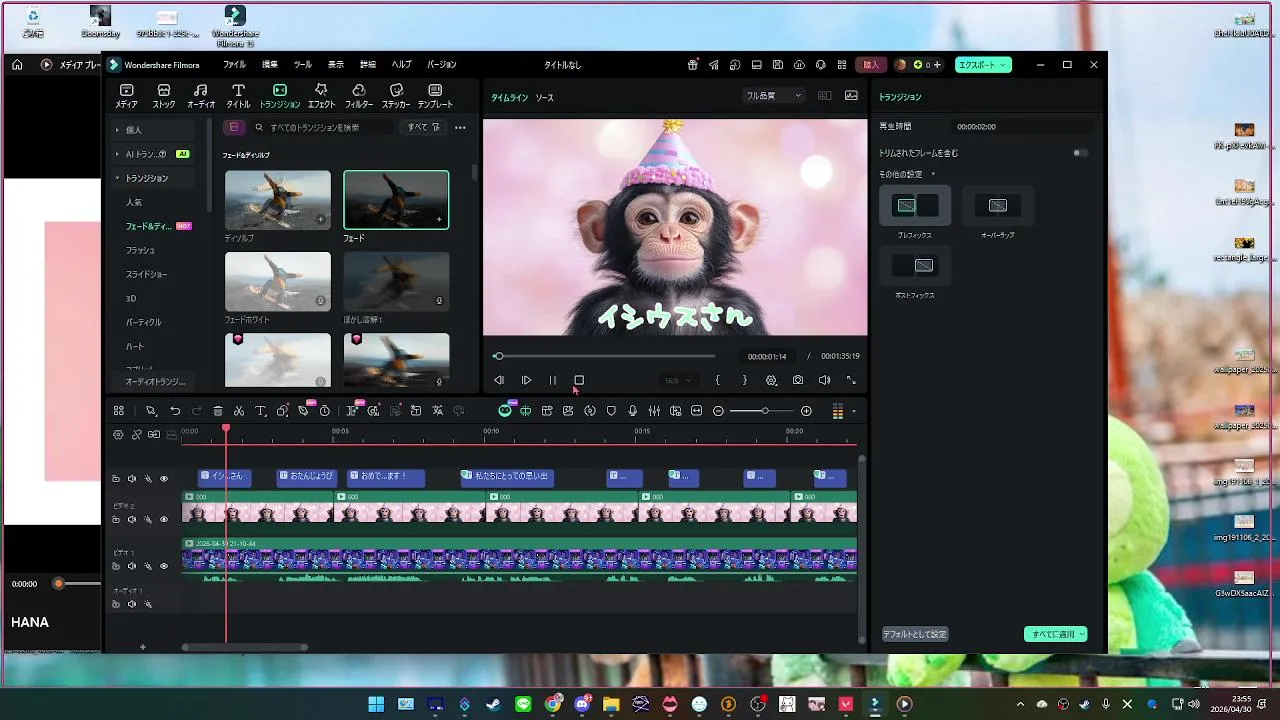The width and height of the screenshot is (1280, 720).
Task: Click the gift icon in Filmora title bar
Action: pyautogui.click(x=693, y=65)
